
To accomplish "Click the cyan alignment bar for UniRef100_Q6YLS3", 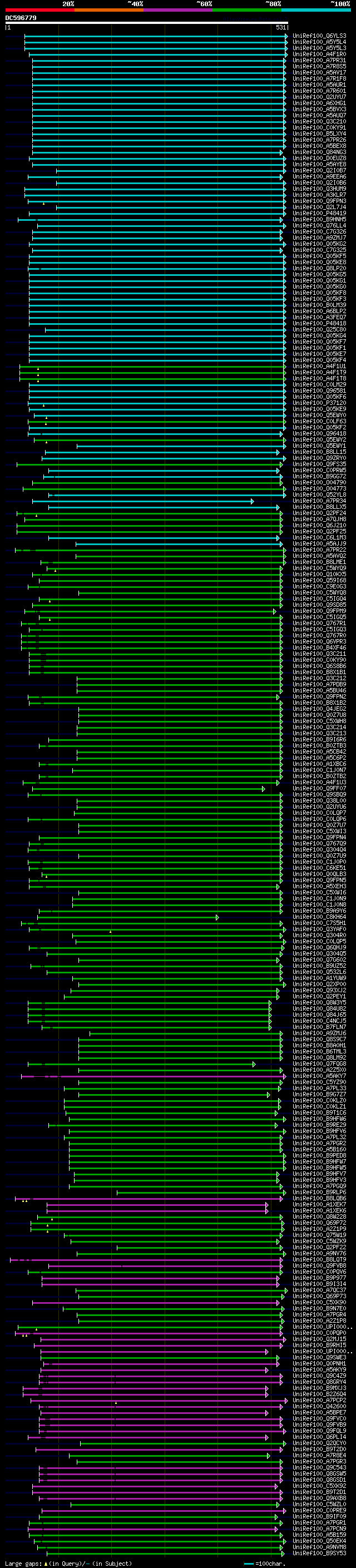I will [x=156, y=36].
